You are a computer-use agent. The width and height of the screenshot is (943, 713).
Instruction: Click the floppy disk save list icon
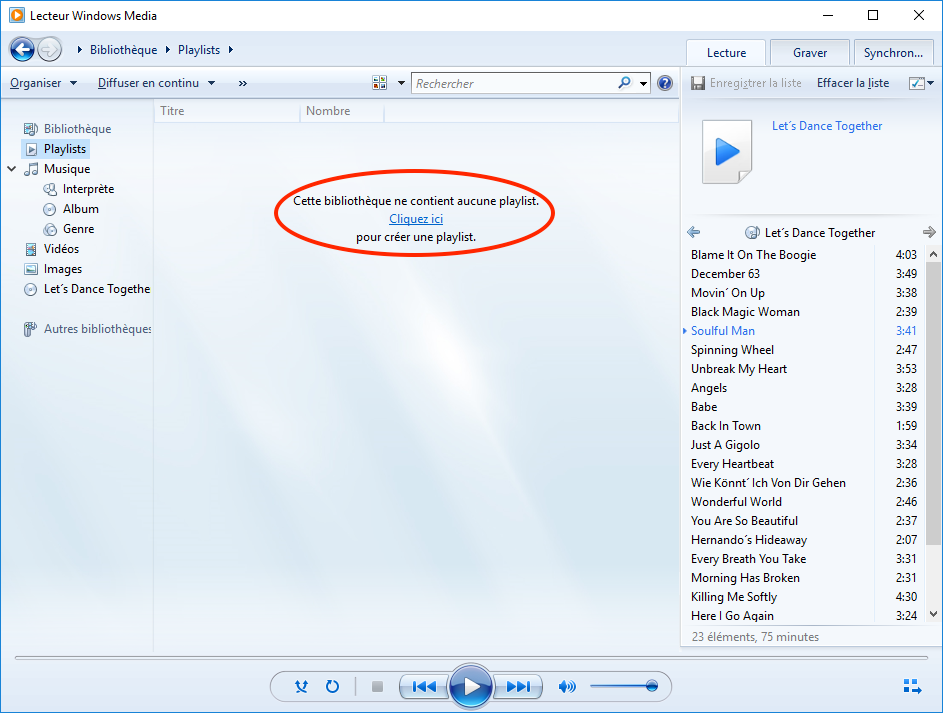pos(698,83)
